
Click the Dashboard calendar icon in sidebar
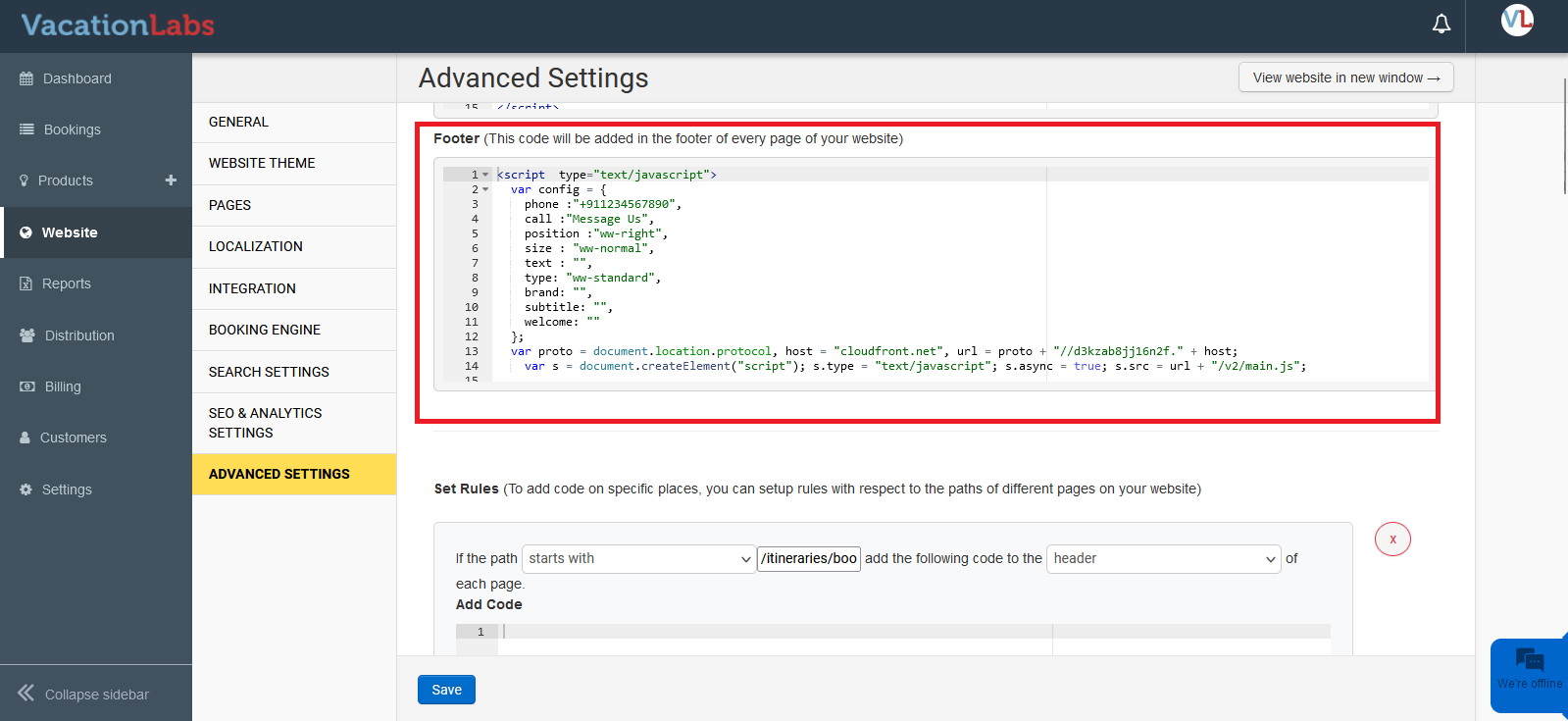[26, 78]
